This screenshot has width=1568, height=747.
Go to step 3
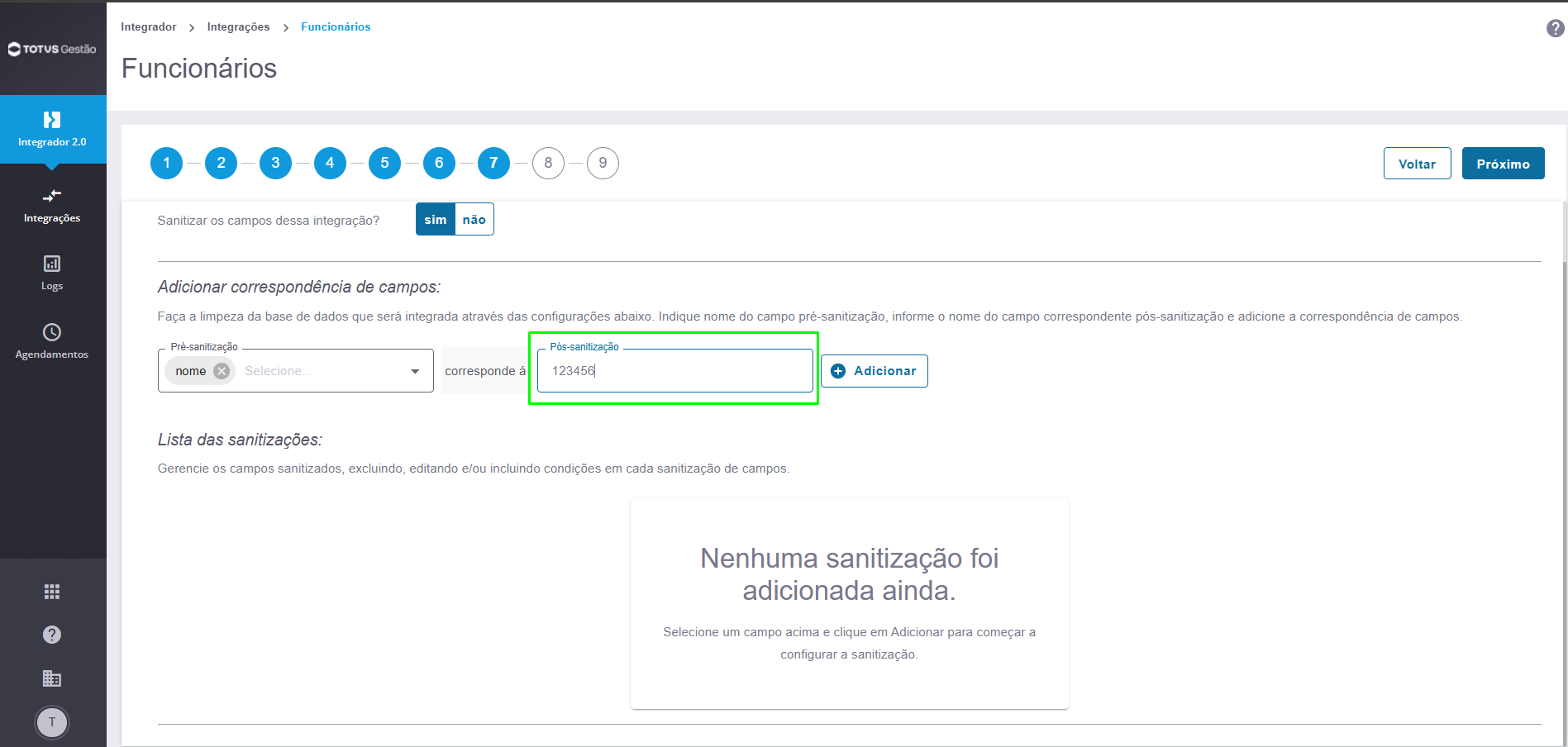(276, 164)
